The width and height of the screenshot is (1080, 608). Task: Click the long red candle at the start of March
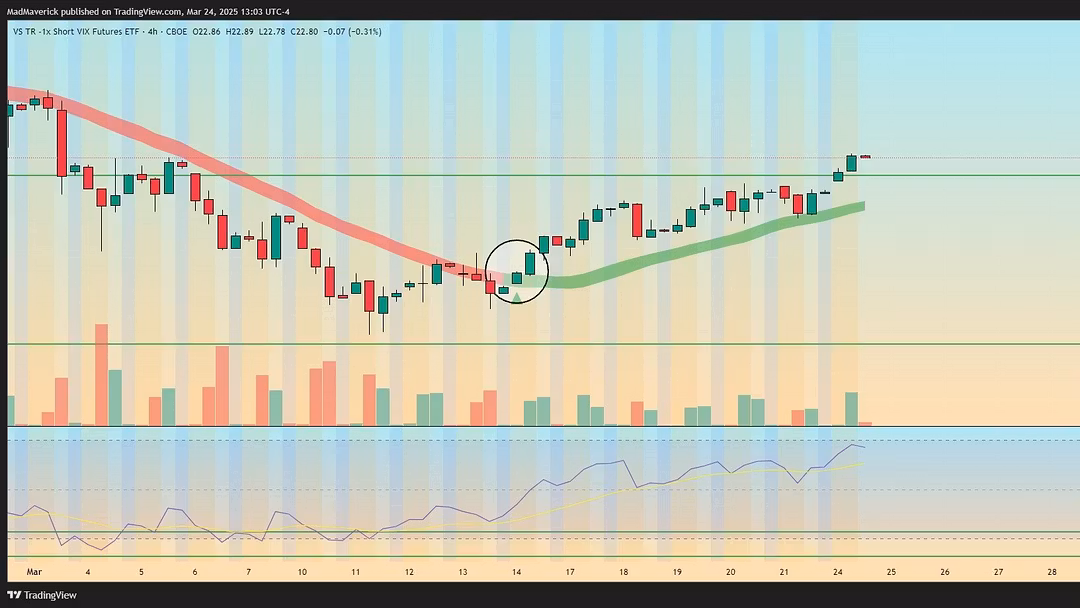click(62, 143)
